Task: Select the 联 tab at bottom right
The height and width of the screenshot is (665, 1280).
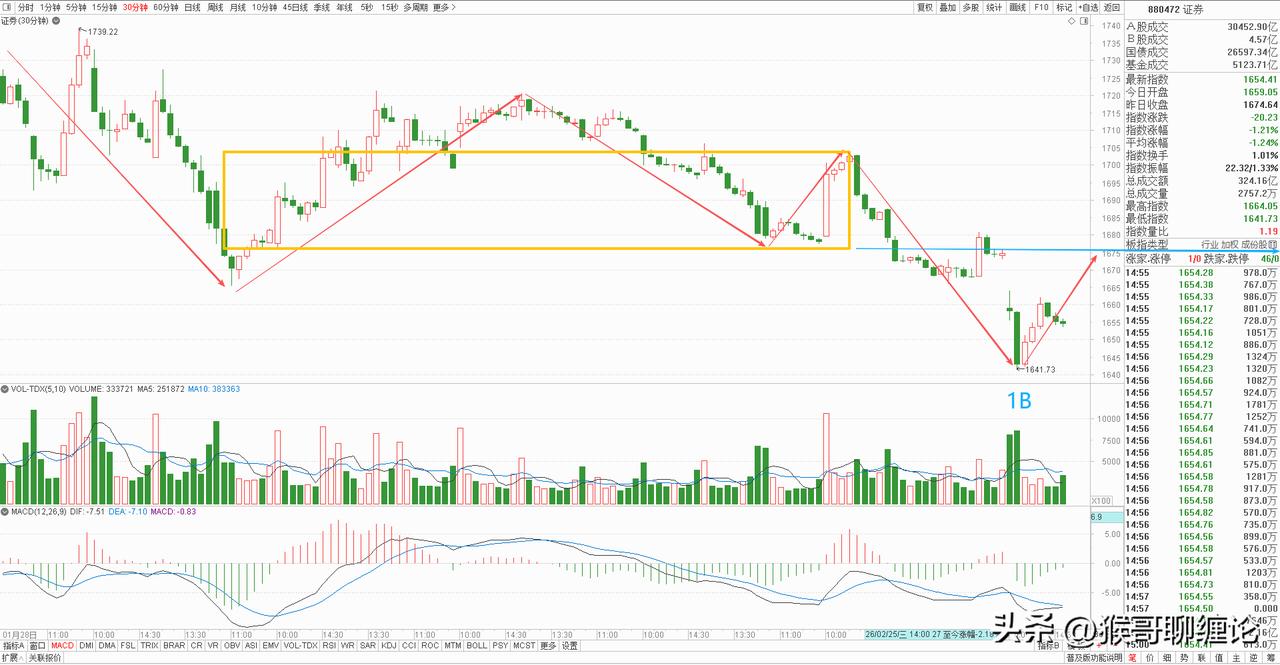Action: tap(1201, 658)
